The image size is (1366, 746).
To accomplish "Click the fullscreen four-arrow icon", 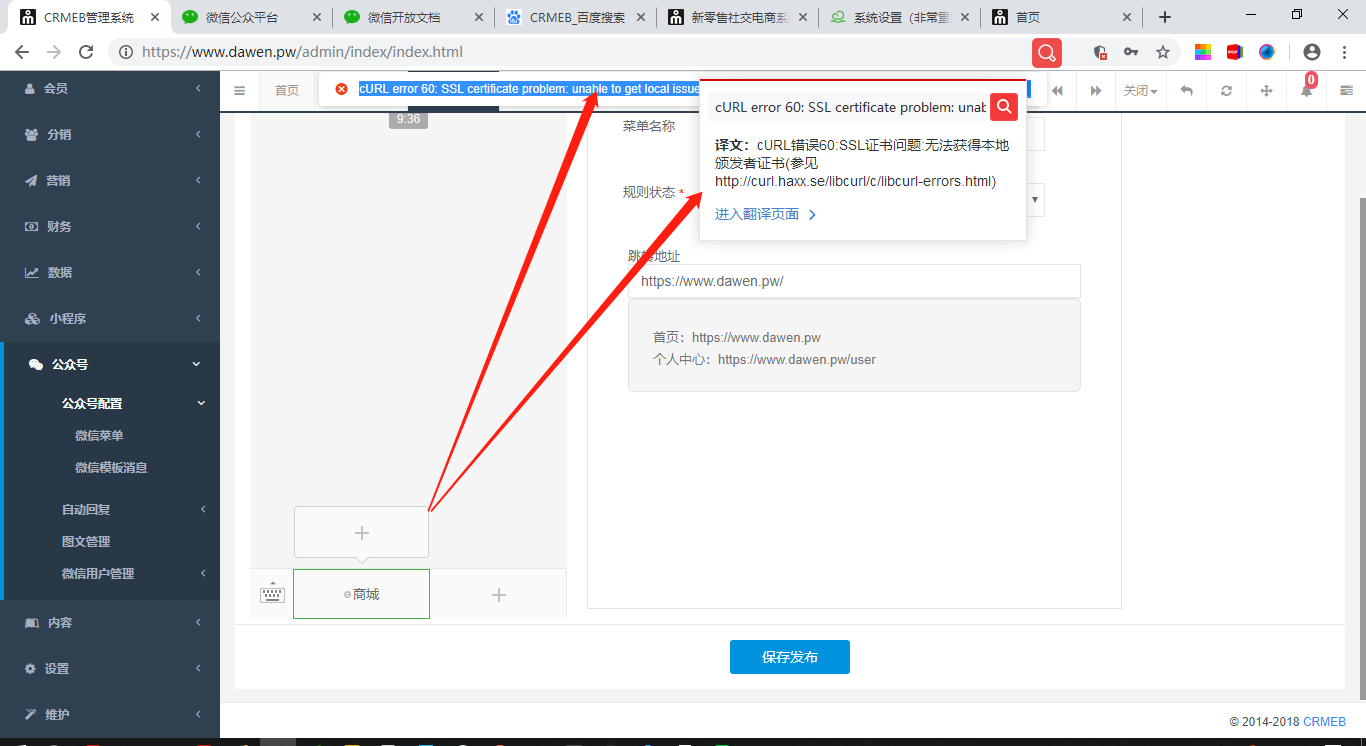I will tap(1266, 90).
